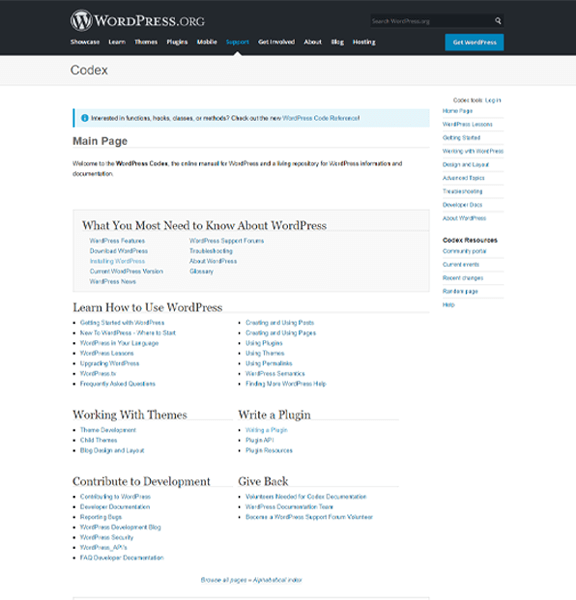Open Developer Docs sidebar link

pos(462,205)
